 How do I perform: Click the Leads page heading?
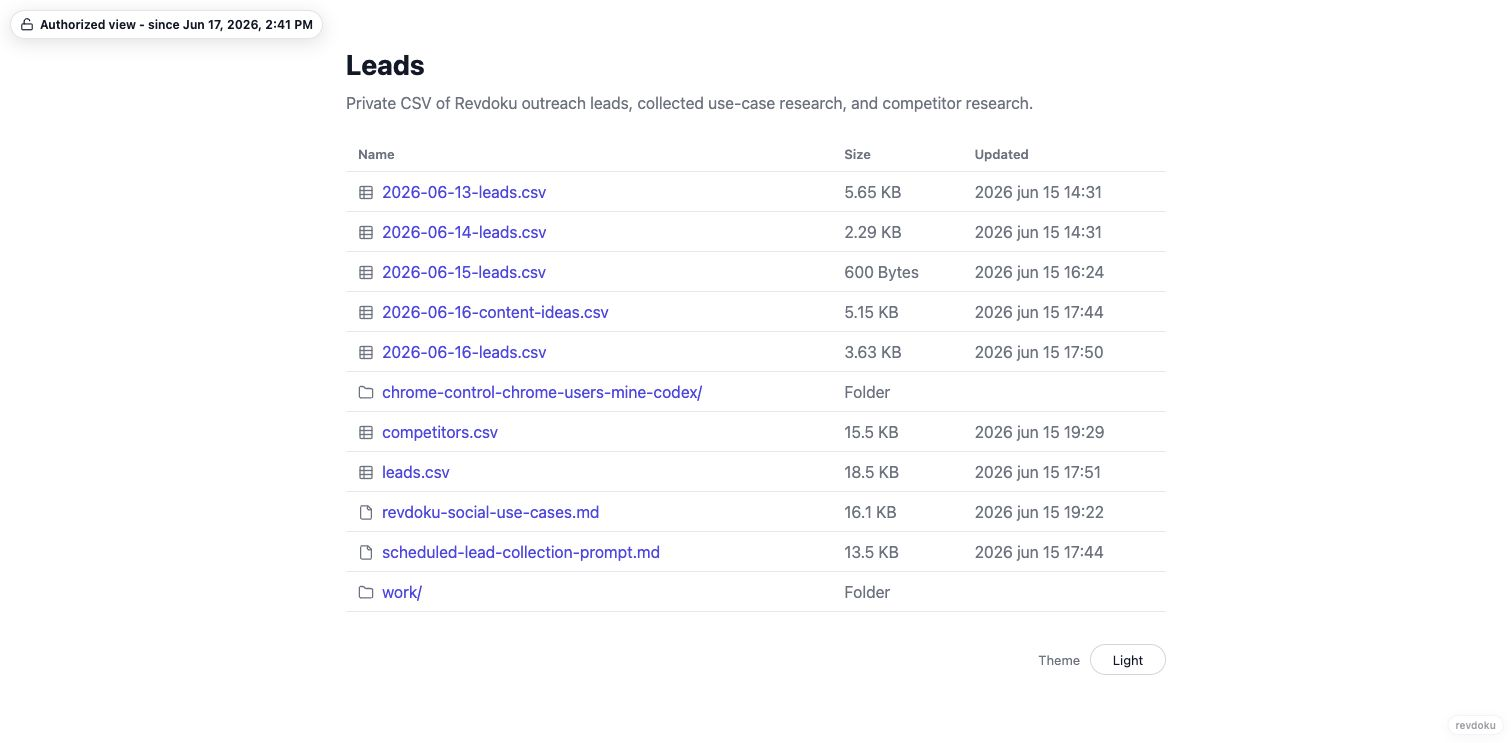tap(385, 65)
